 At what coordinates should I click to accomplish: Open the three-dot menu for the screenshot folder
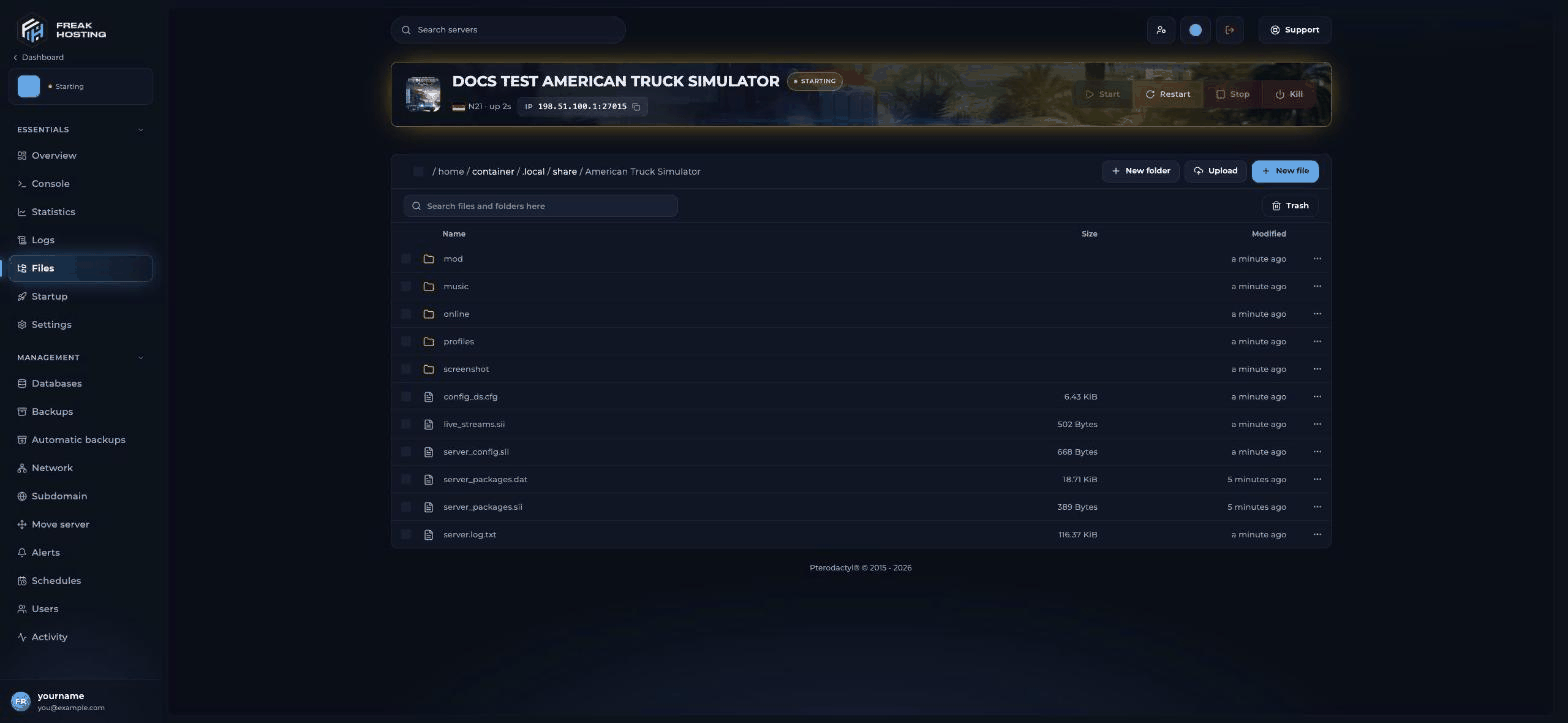[x=1317, y=369]
